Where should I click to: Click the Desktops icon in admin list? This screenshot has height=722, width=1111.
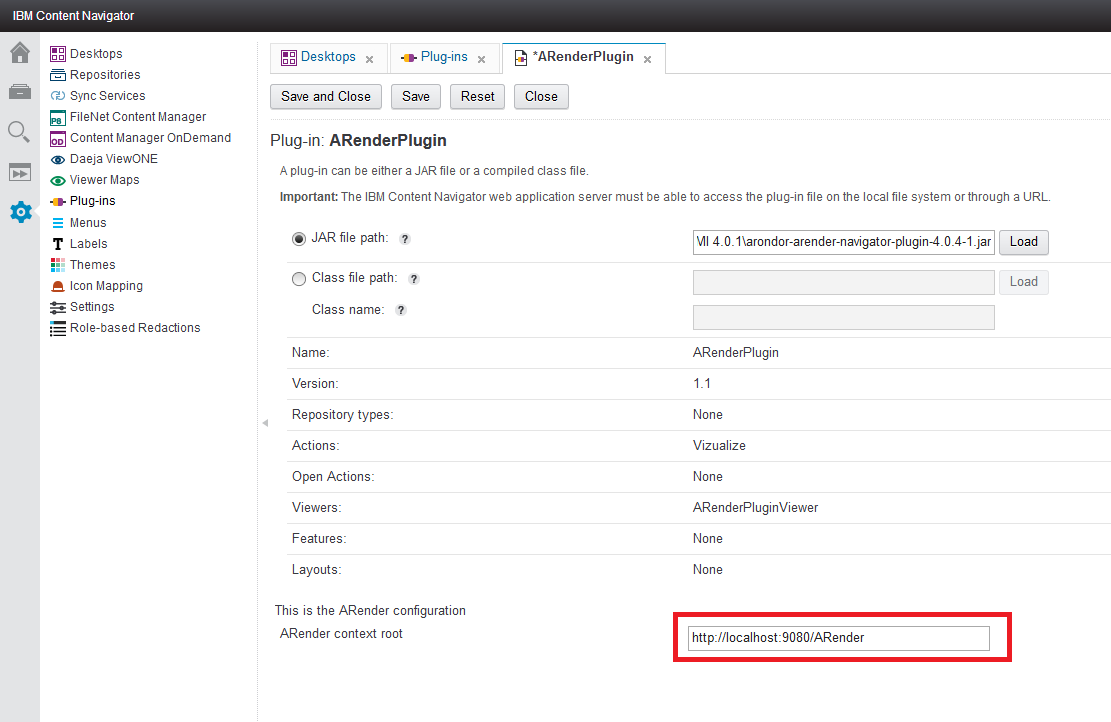[58, 54]
